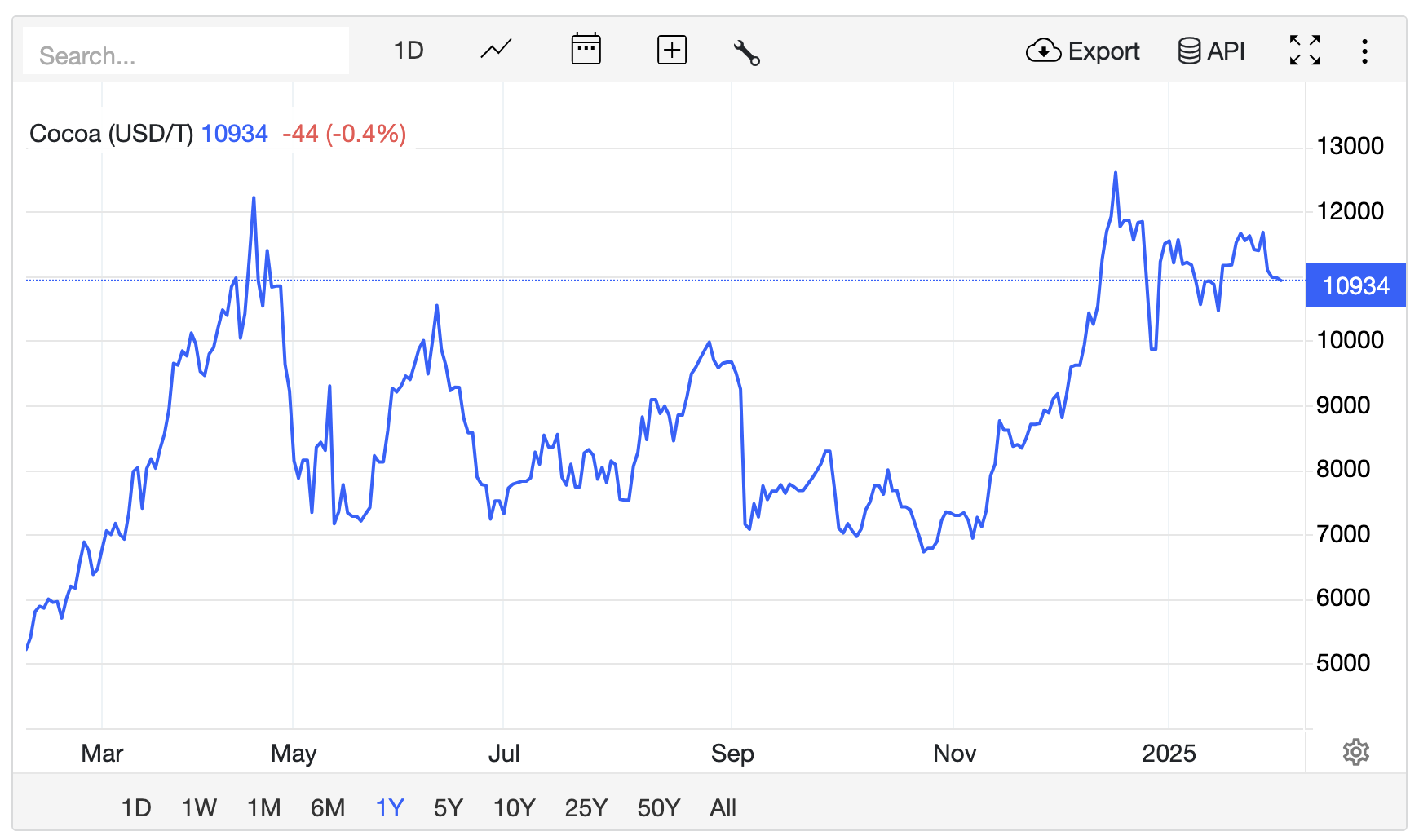
Task: Click the Search input field
Action: [x=186, y=51]
